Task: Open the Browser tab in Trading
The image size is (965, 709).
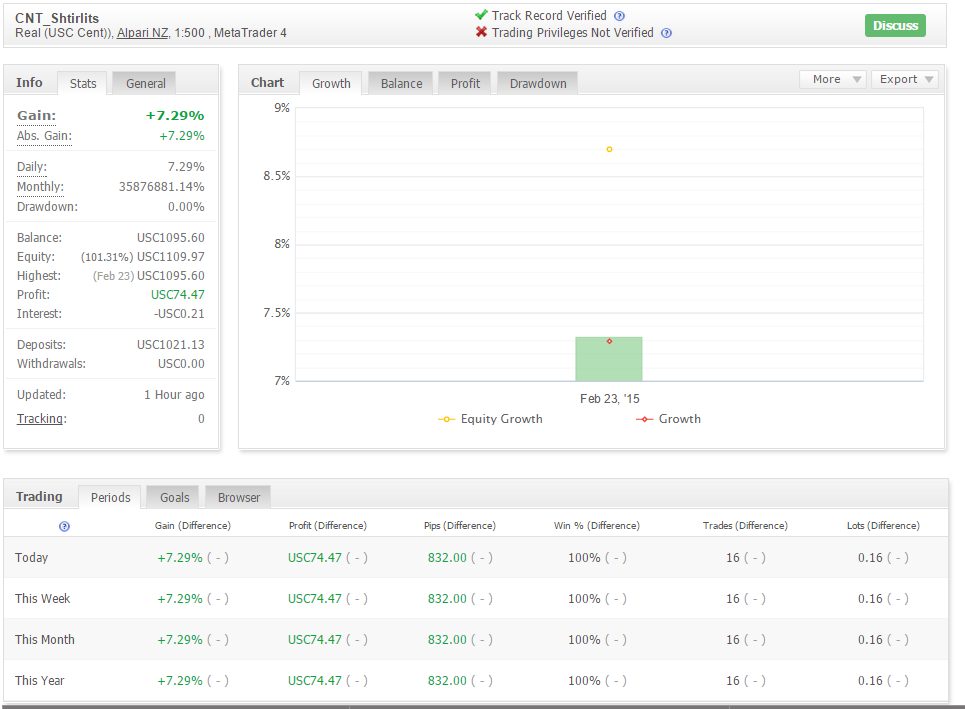Action: [239, 497]
